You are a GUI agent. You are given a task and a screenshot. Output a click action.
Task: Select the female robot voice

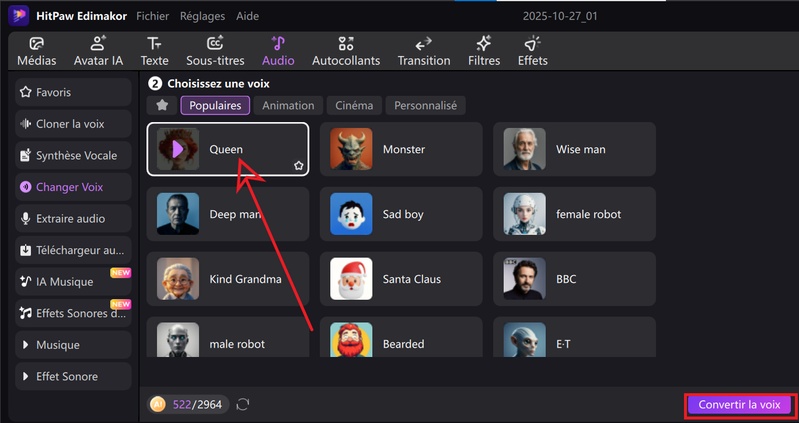coord(574,214)
